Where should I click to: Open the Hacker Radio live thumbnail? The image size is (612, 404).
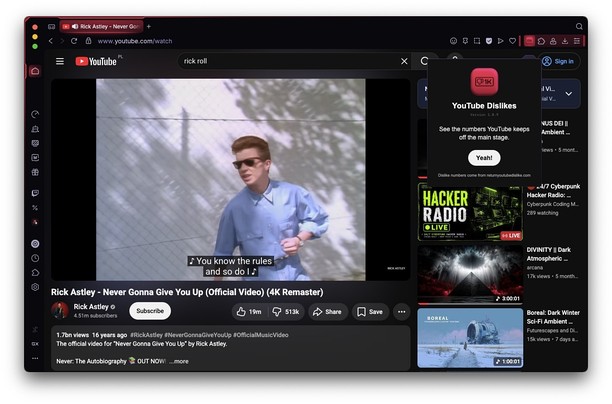(470, 212)
